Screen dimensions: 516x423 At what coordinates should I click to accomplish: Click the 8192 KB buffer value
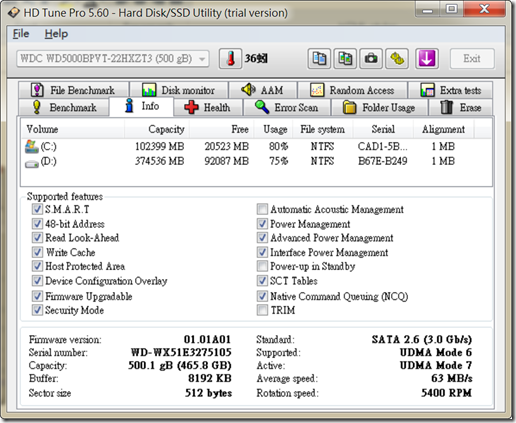pyautogui.click(x=210, y=378)
